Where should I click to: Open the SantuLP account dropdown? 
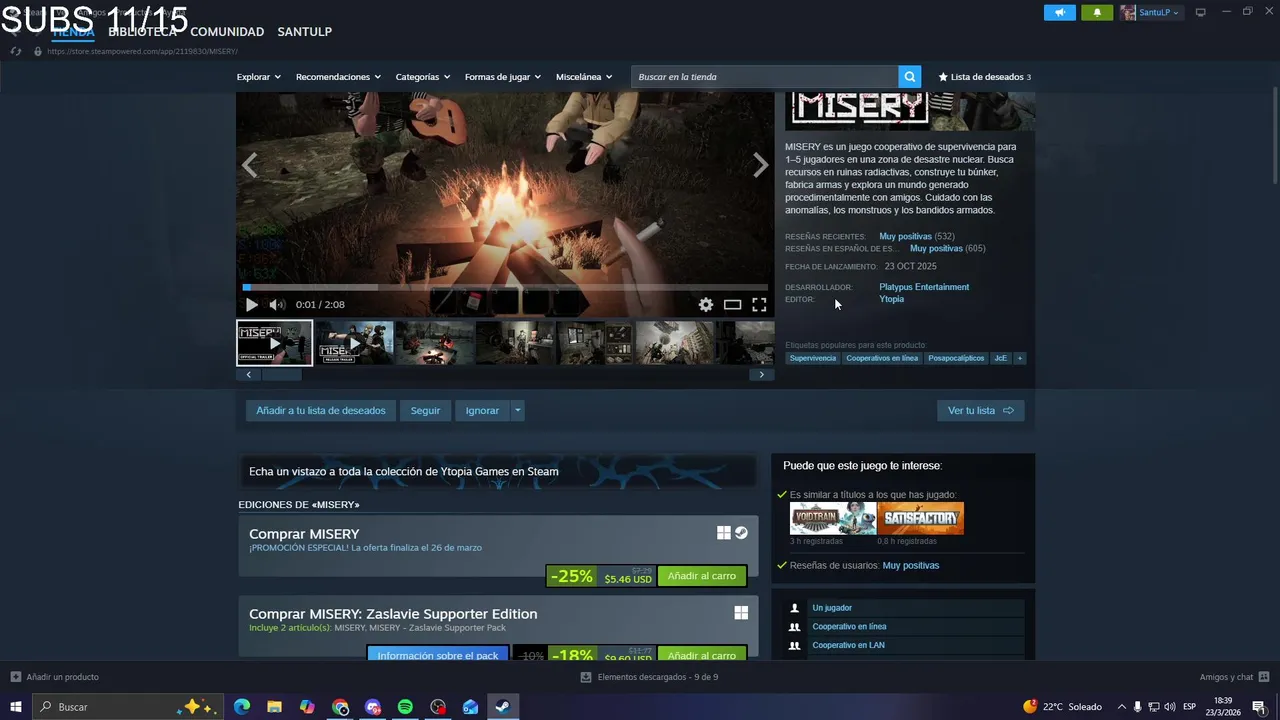pyautogui.click(x=1151, y=12)
